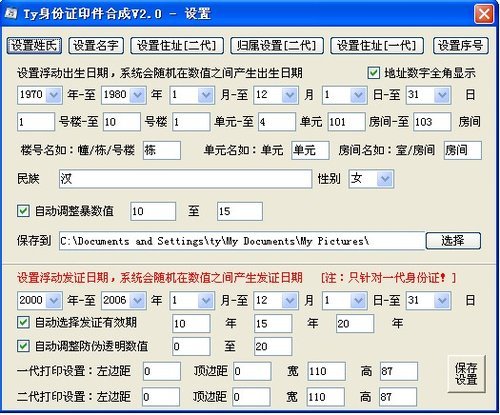Open the 设置姓氏 settings button
Screen dimensions: 500x415
34,45
